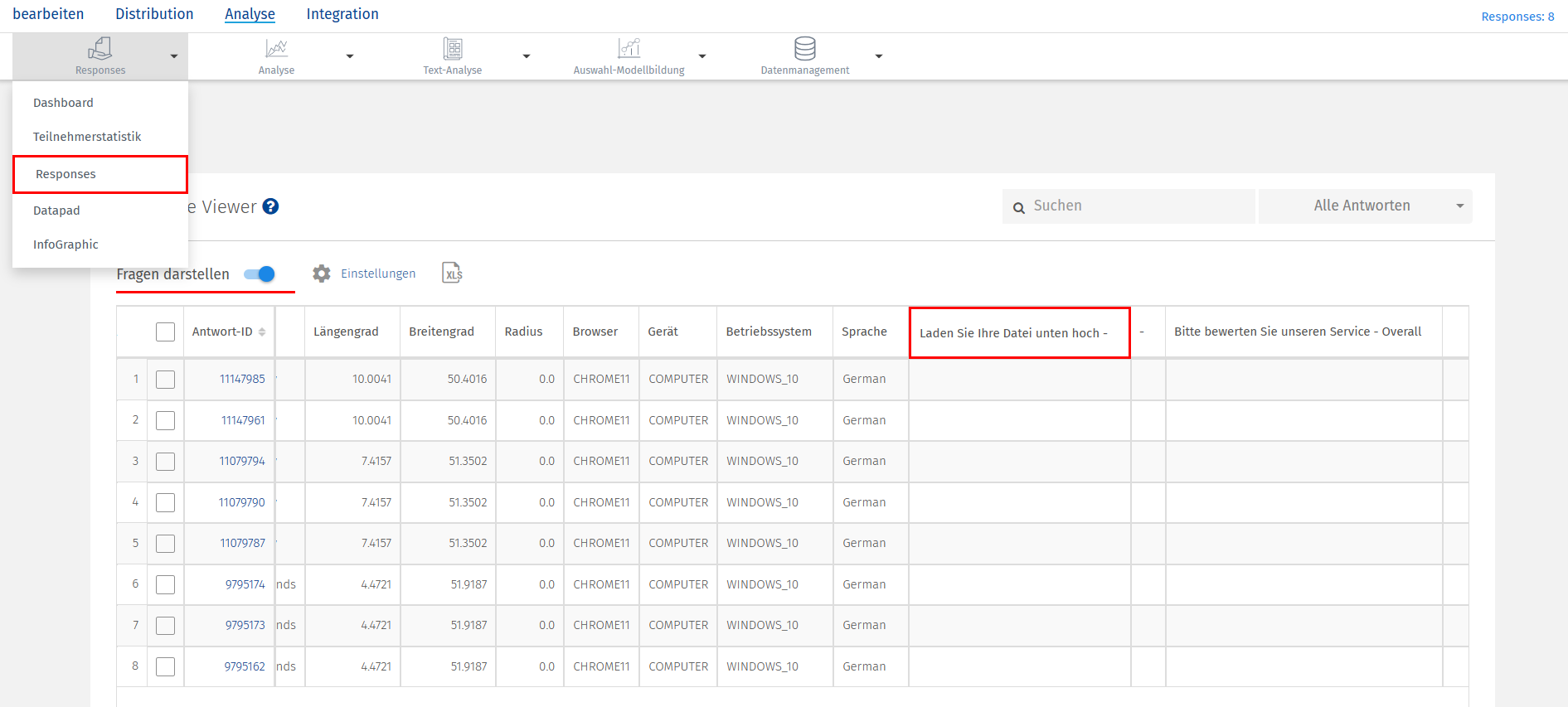Click the Einstellungen gear icon

coord(322,274)
